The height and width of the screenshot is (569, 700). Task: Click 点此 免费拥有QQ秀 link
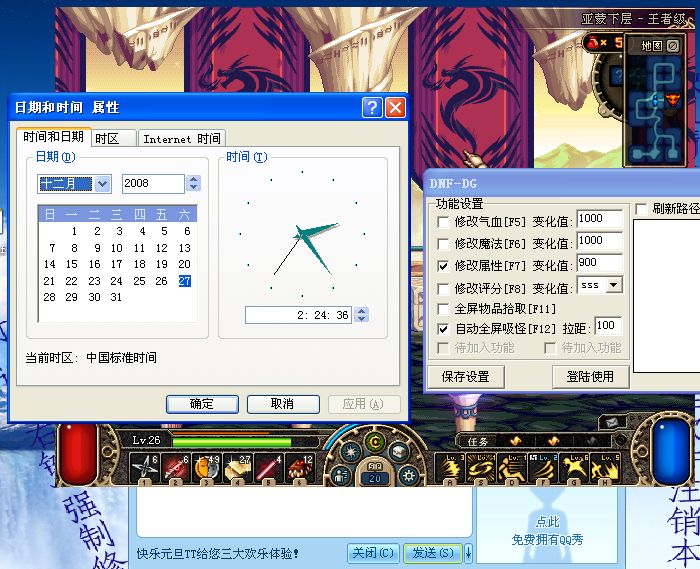click(x=547, y=531)
